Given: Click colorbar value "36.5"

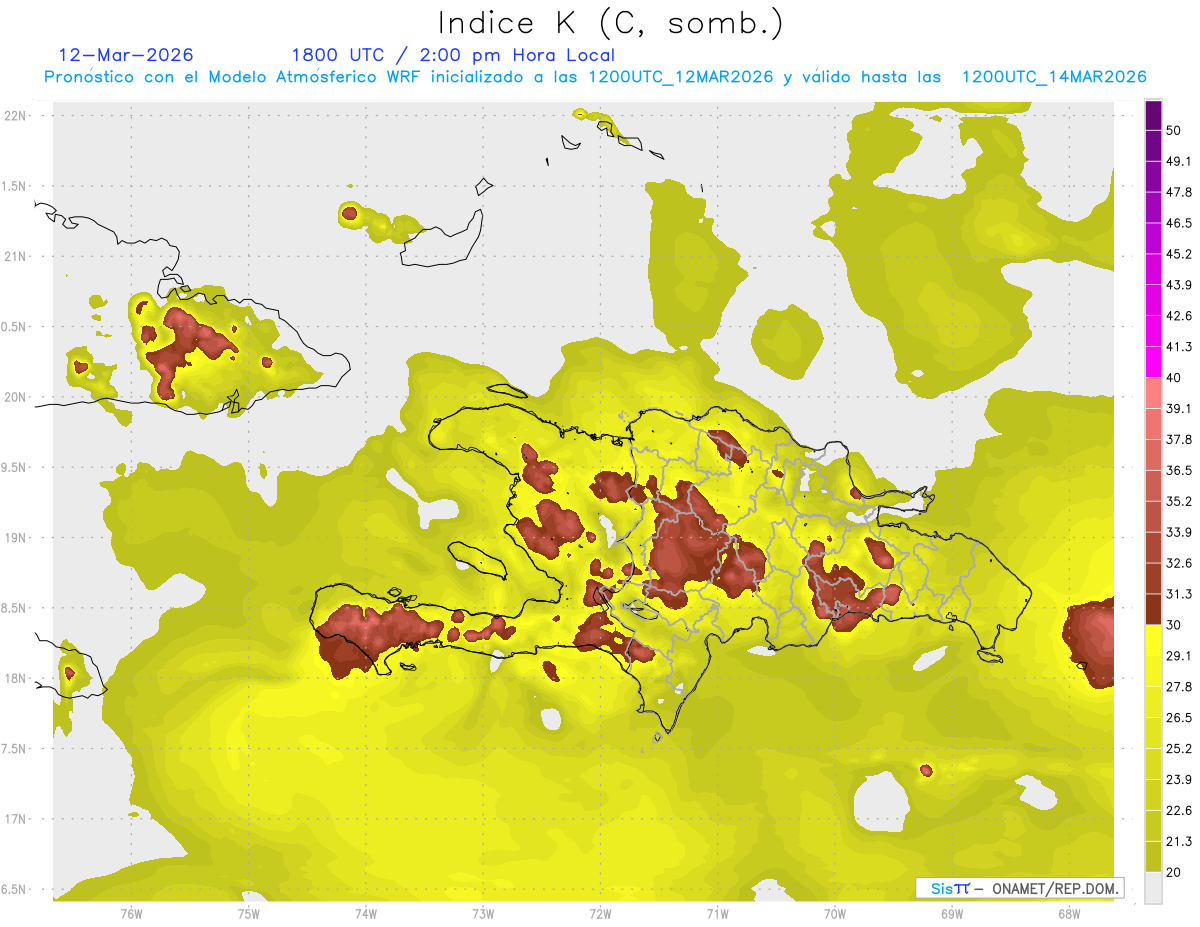Looking at the screenshot, I should pos(1180,470).
